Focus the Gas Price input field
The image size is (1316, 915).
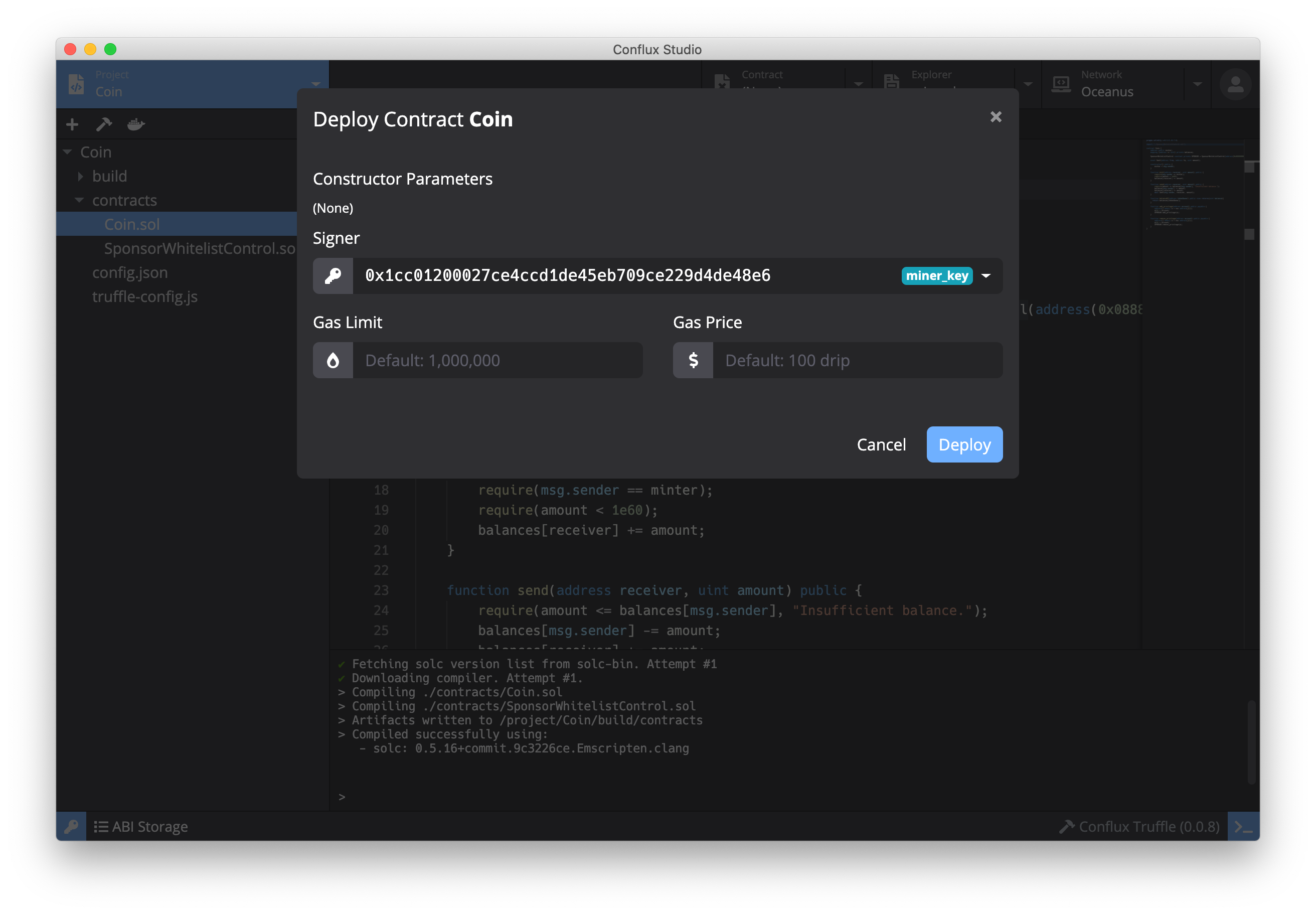coord(856,361)
